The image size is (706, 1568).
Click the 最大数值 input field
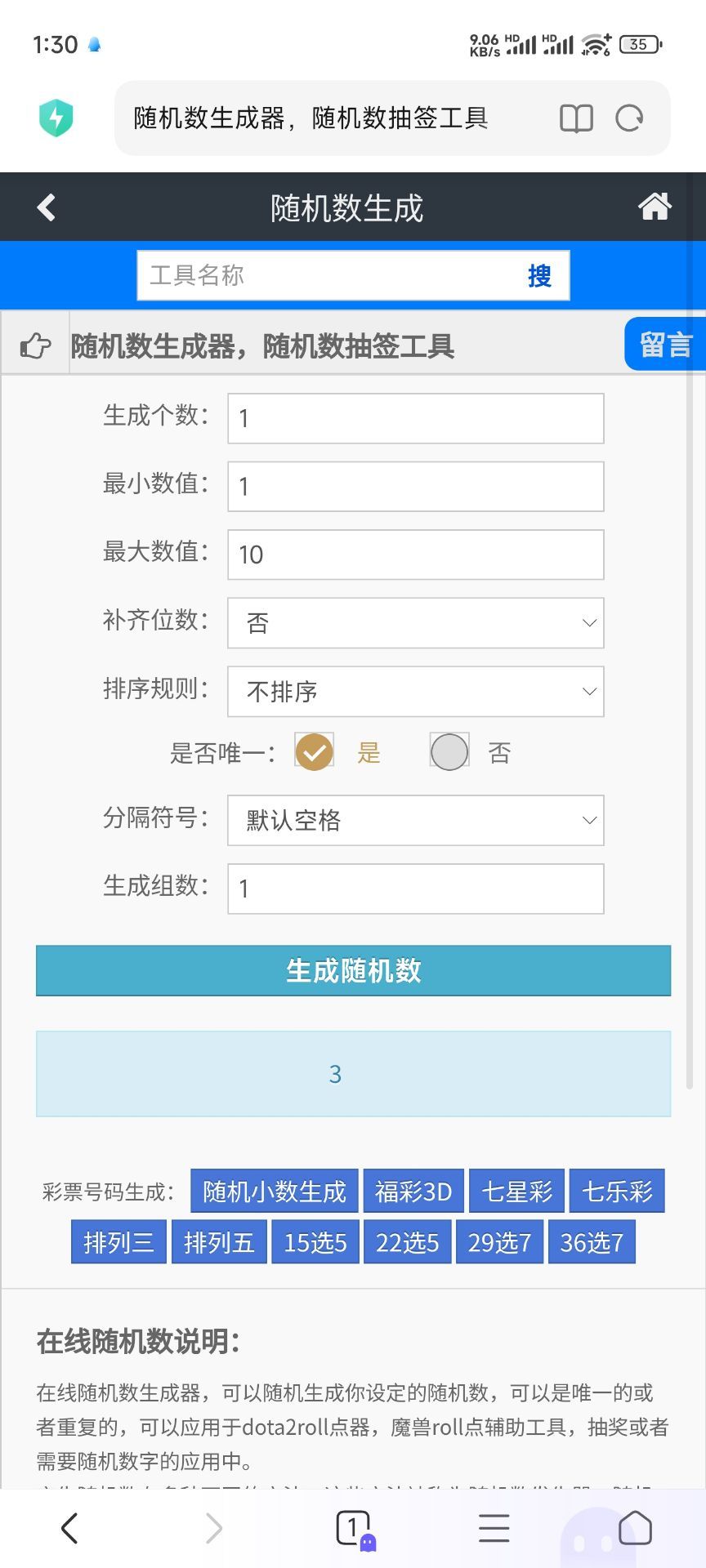415,555
